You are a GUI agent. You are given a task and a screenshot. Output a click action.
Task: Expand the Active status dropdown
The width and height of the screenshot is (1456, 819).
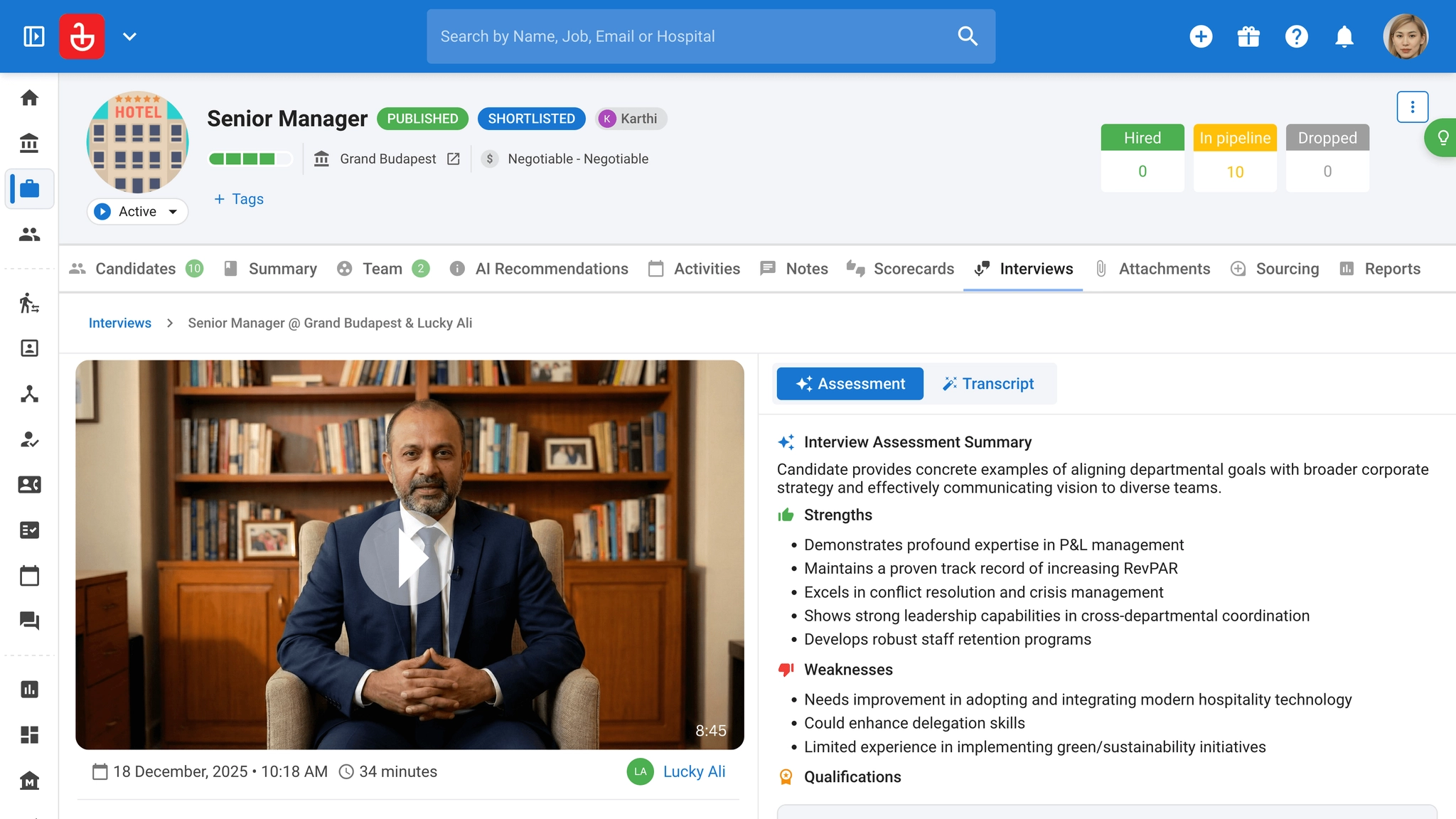[137, 211]
